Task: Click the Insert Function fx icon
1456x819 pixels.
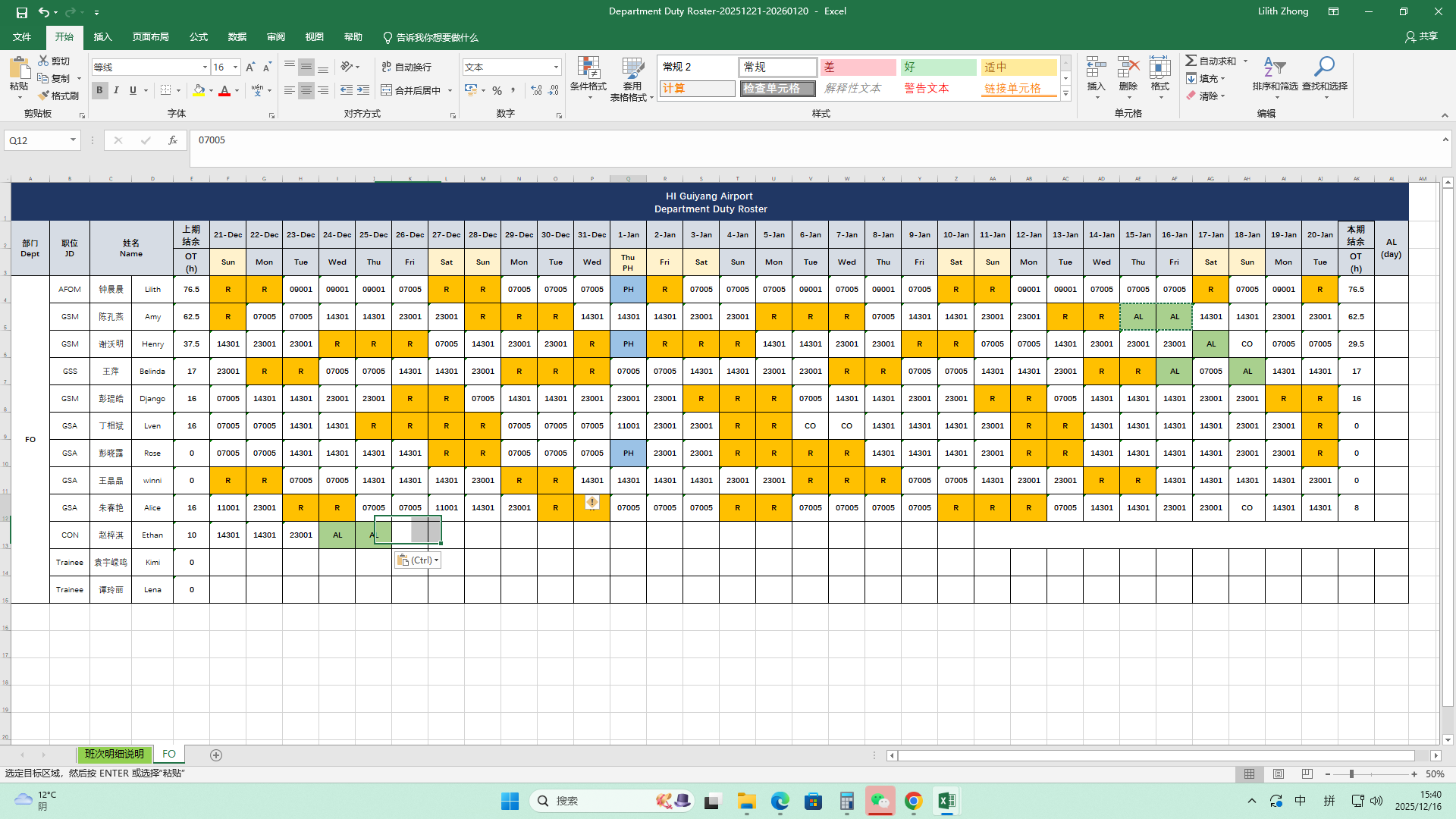Action: pos(173,140)
